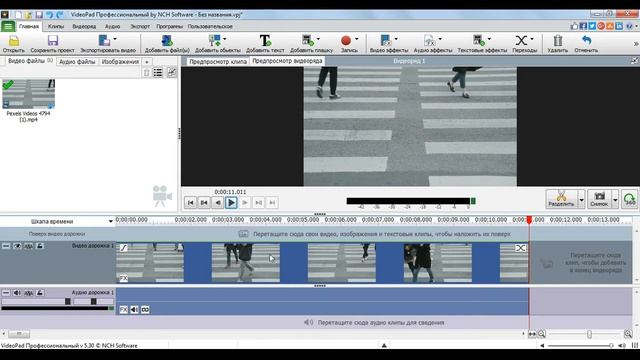The image size is (640, 360).
Task: Click the Разделить scissors button
Action: click(x=561, y=199)
